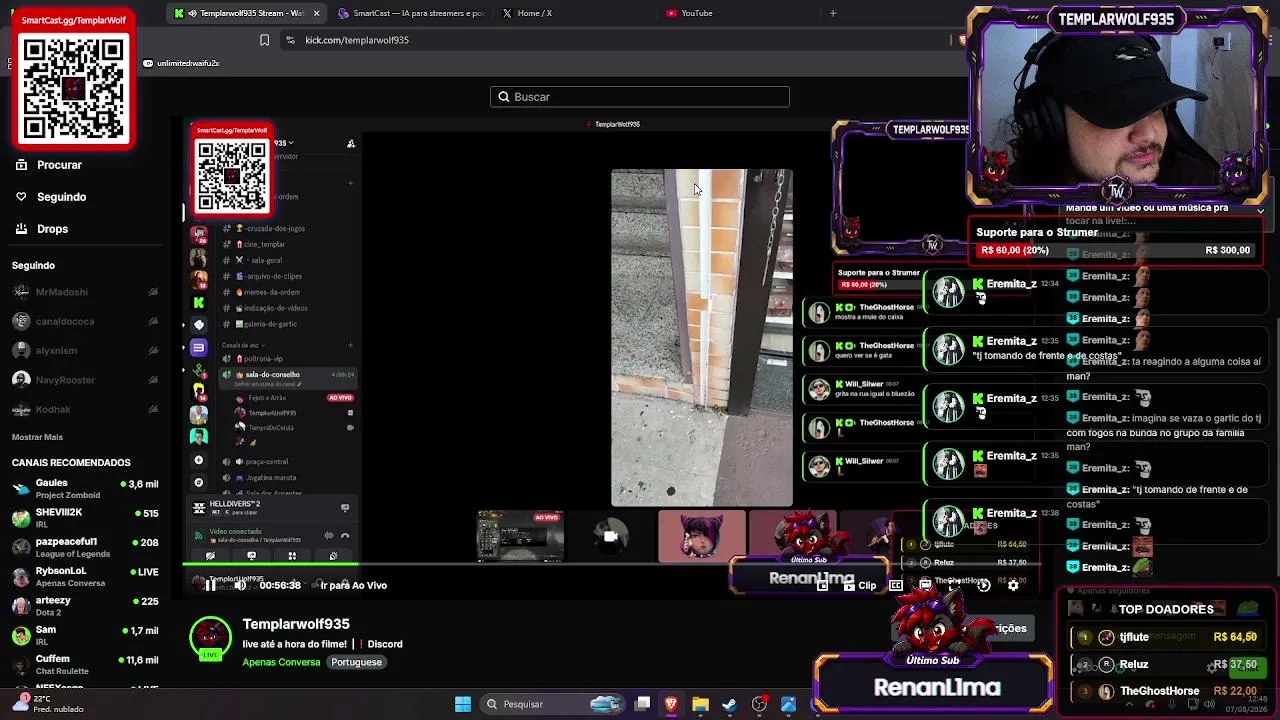Open the Home / X browser tab
The height and width of the screenshot is (720, 1280).
(570, 13)
